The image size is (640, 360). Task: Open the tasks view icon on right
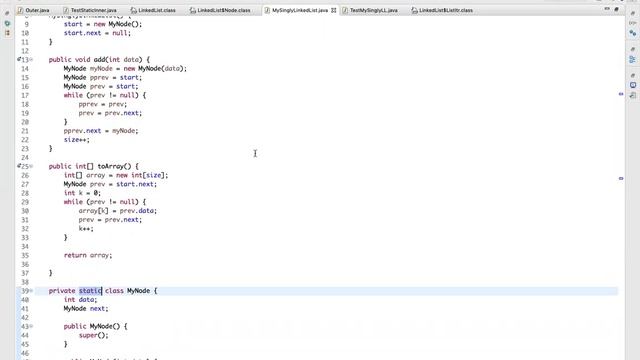coord(633,95)
